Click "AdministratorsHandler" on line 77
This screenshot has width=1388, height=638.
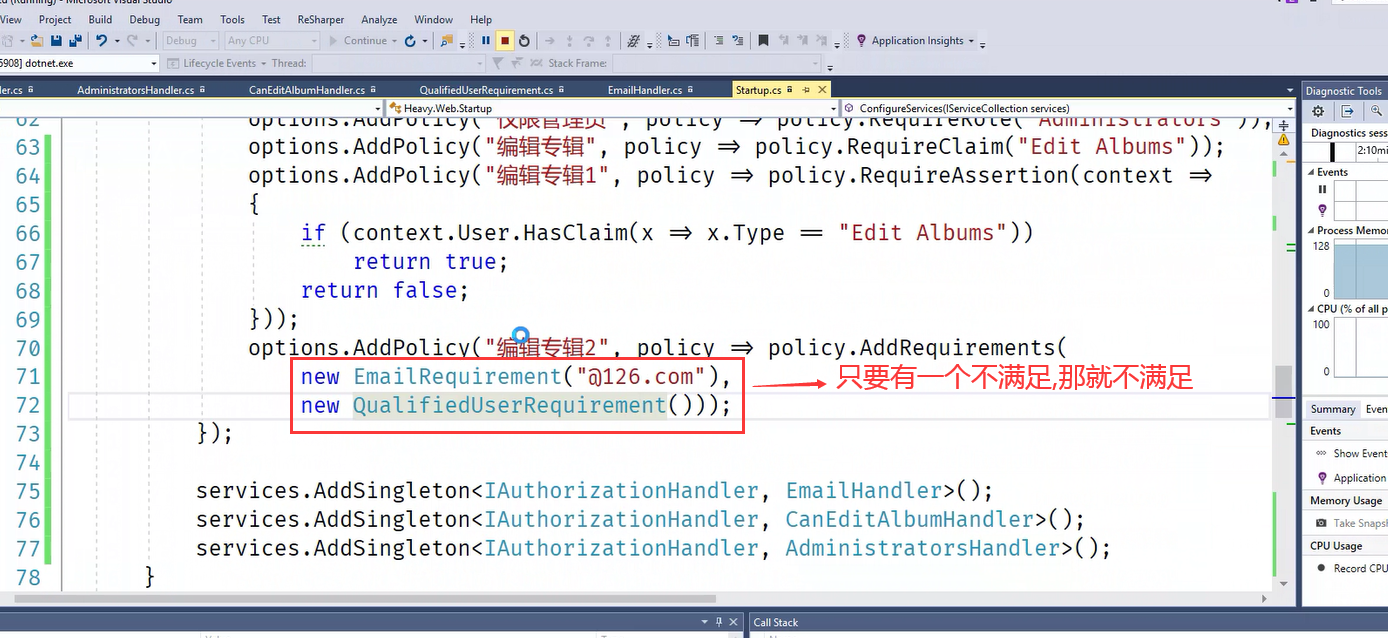click(x=923, y=548)
